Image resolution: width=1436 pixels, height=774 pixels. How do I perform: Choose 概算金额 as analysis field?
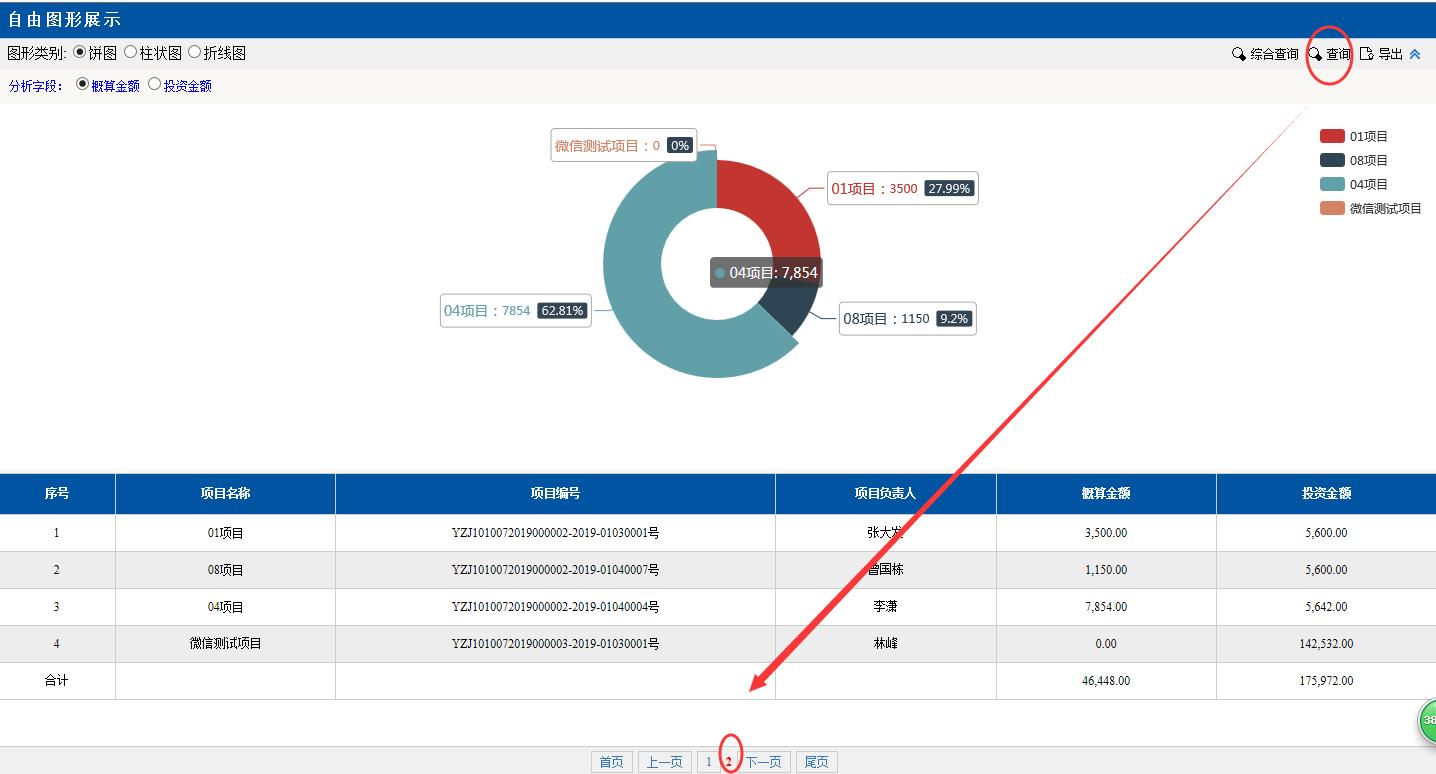[83, 85]
